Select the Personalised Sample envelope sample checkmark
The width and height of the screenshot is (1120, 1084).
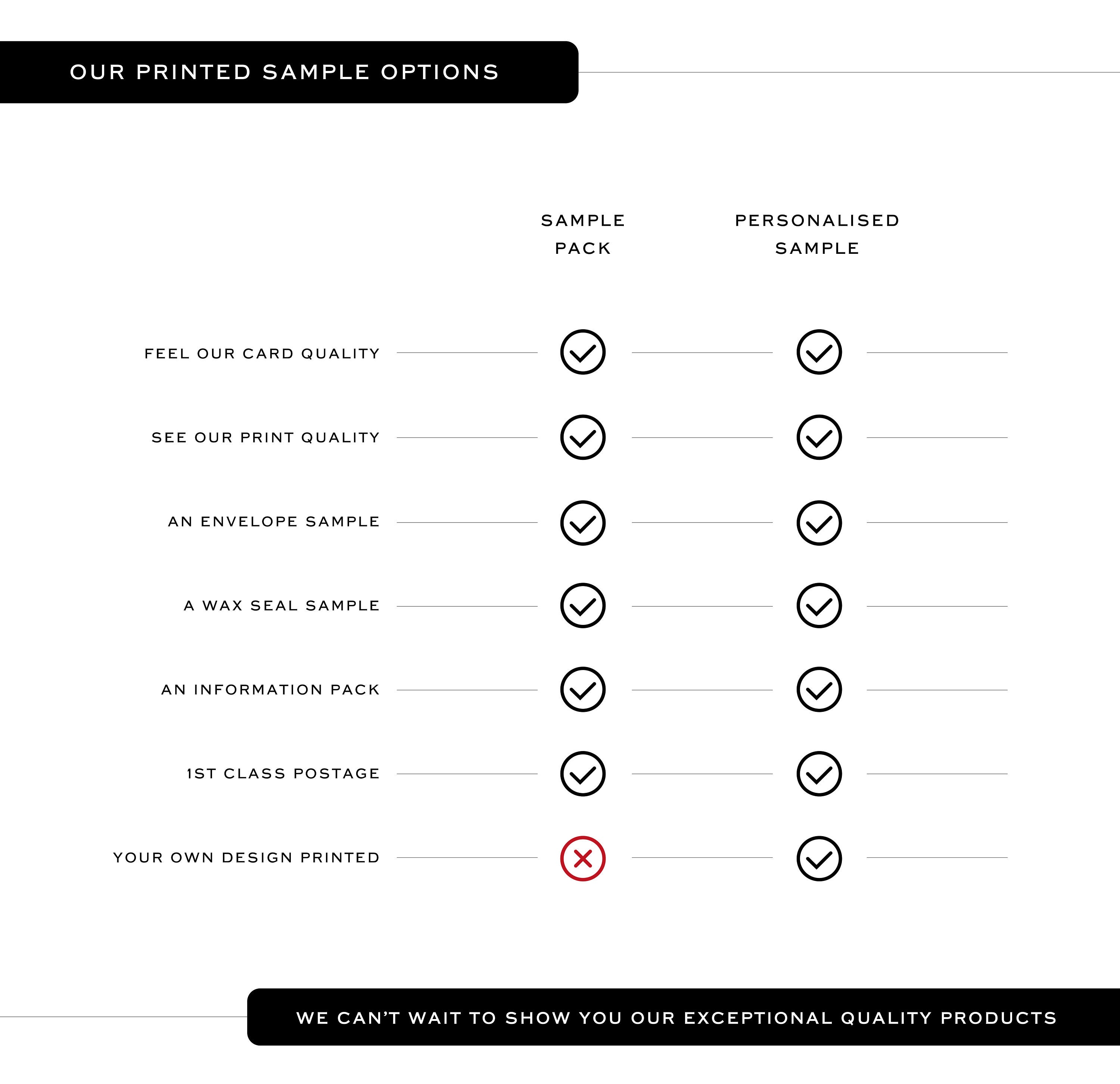tap(819, 523)
